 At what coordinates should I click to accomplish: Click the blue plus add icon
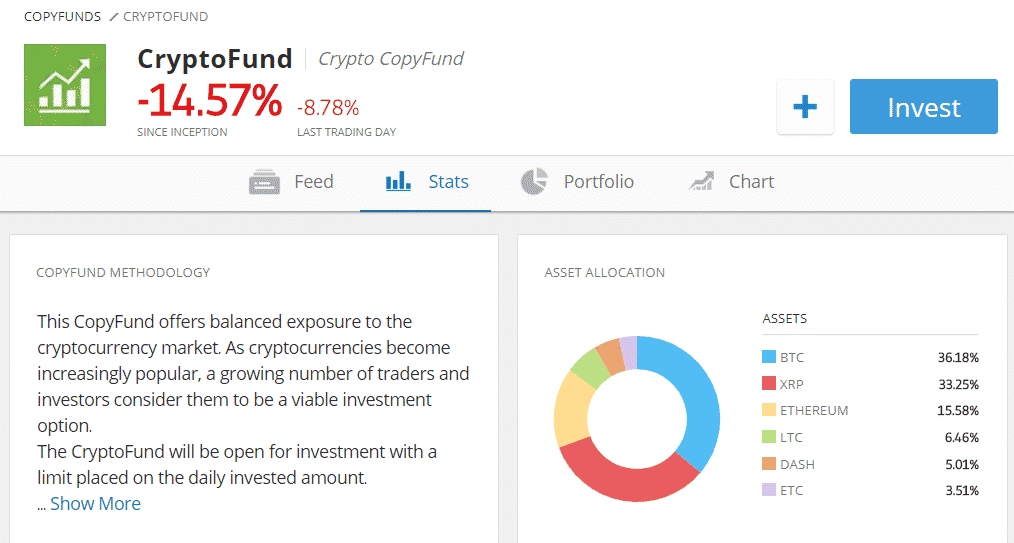point(805,107)
